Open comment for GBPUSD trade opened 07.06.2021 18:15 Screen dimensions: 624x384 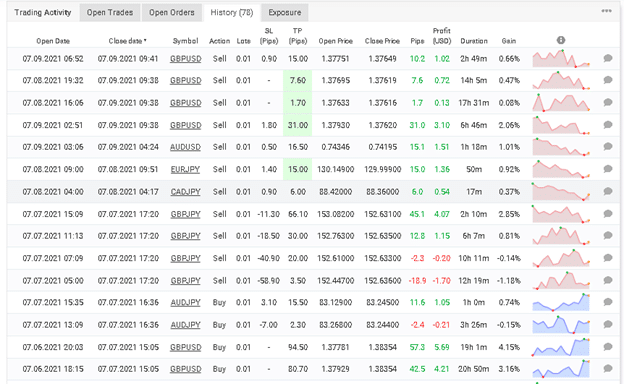[608, 368]
